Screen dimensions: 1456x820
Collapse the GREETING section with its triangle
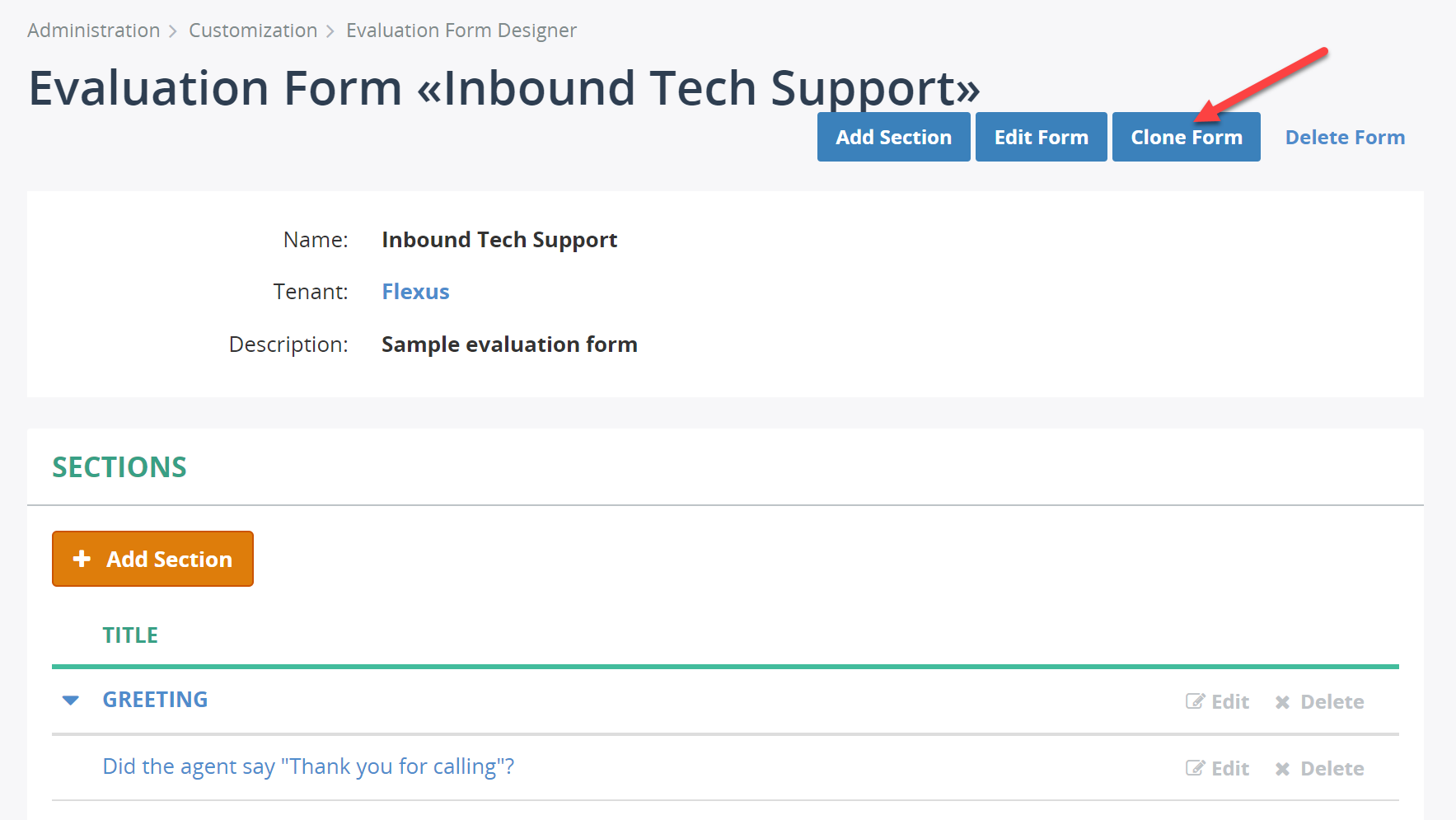[71, 701]
